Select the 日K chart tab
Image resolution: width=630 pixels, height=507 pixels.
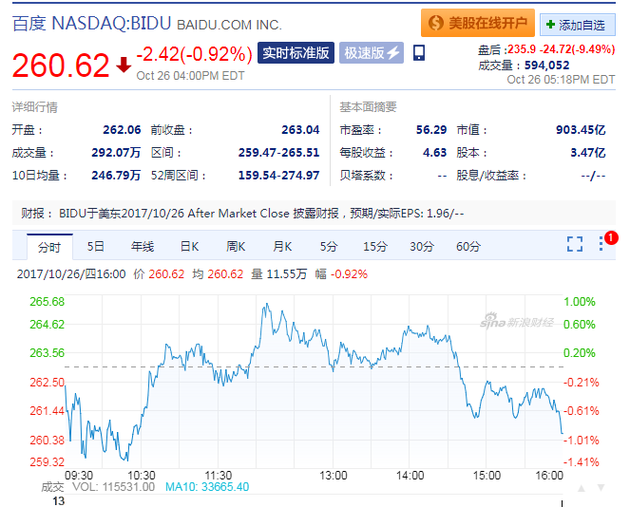click(189, 246)
